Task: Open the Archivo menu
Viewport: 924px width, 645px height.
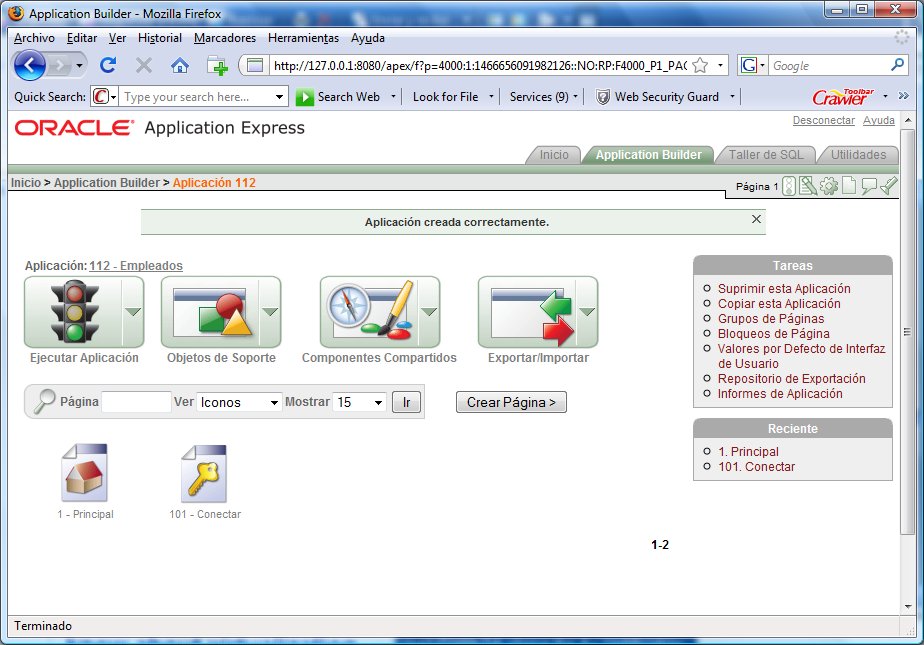Action: pyautogui.click(x=34, y=38)
